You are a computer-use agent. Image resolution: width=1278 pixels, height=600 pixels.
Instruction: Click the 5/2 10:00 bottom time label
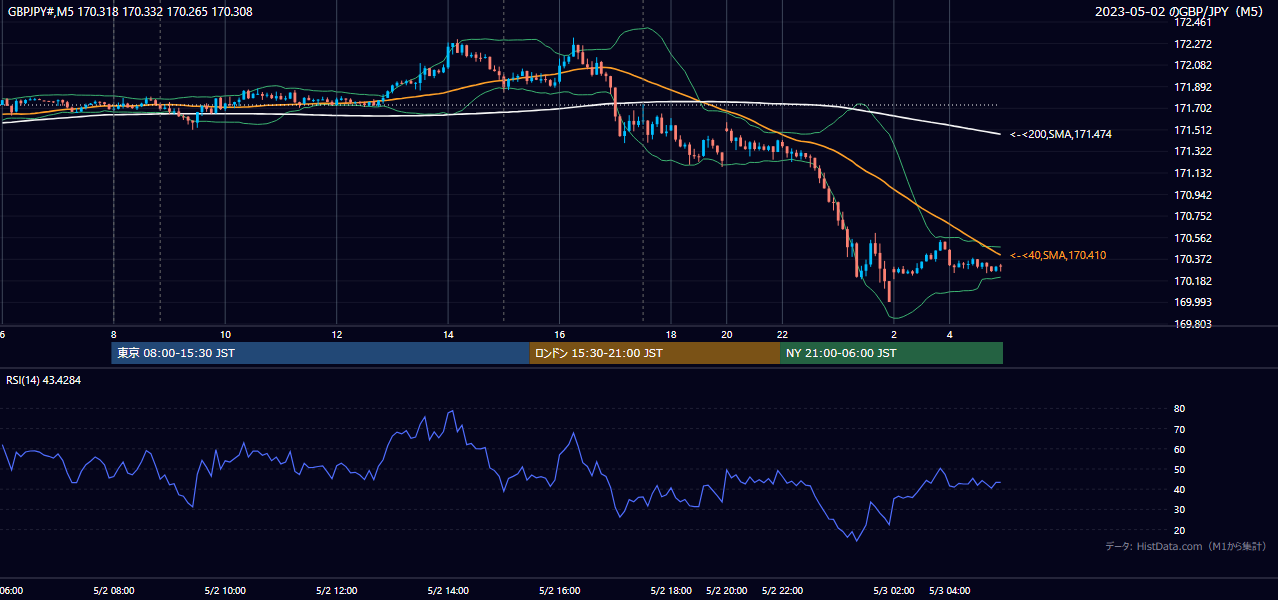pyautogui.click(x=225, y=591)
